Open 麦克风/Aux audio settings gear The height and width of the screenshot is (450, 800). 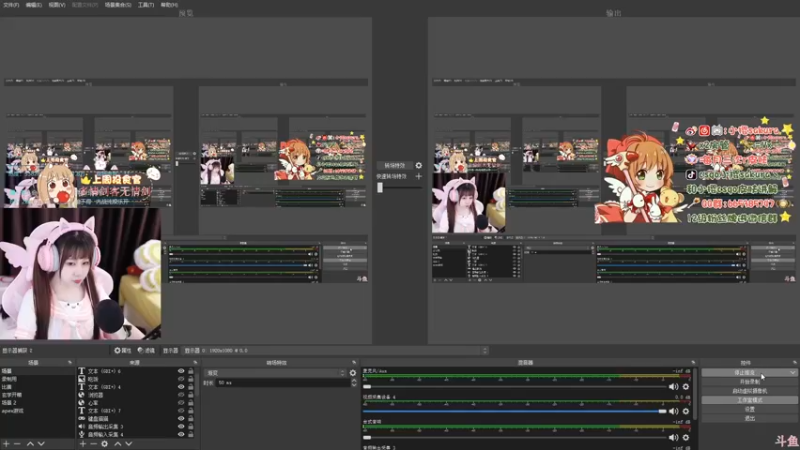(686, 387)
